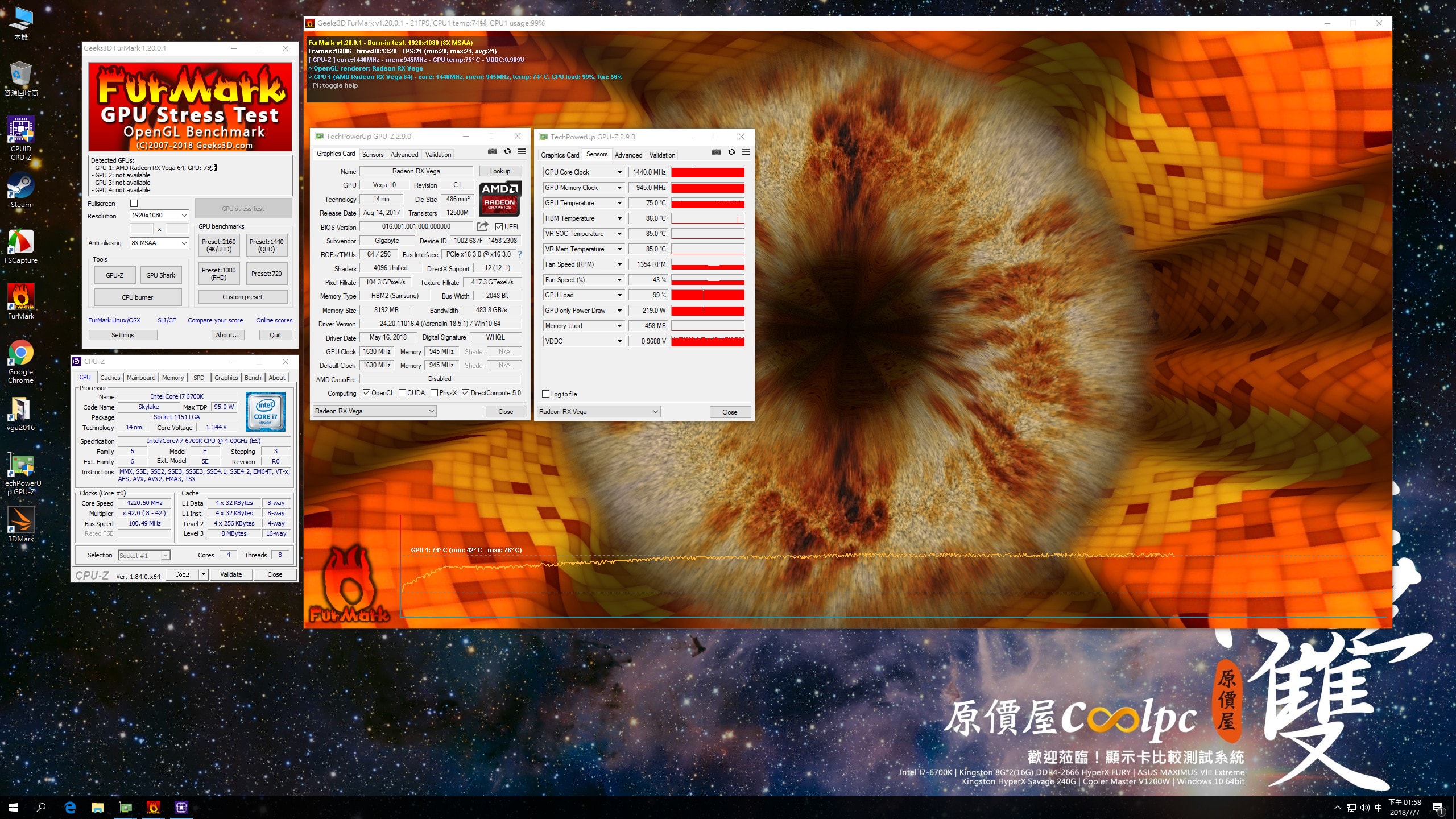Take screenshot with GPU-Z Graphics Card camera icon
This screenshot has width=1456, height=819.
click(x=493, y=152)
